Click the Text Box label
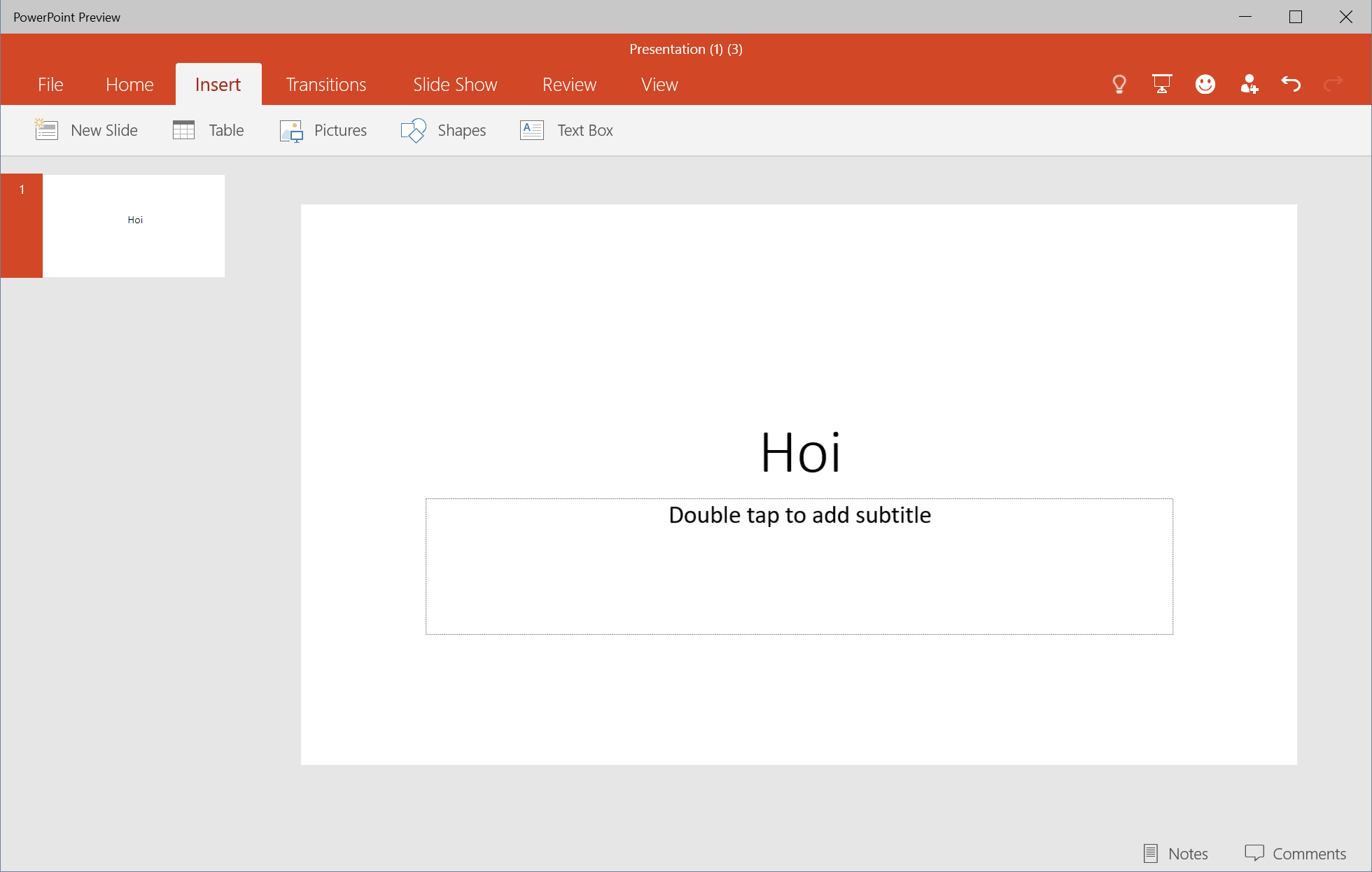 point(585,130)
